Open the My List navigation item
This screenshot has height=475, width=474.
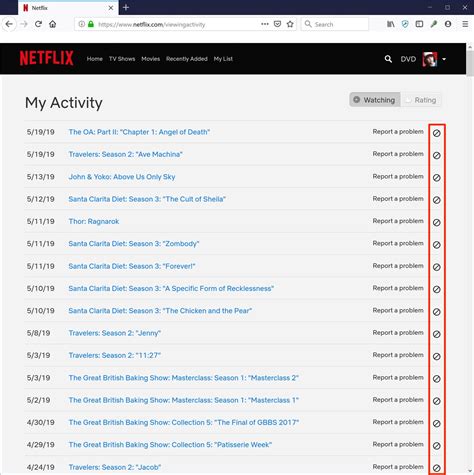coord(223,59)
